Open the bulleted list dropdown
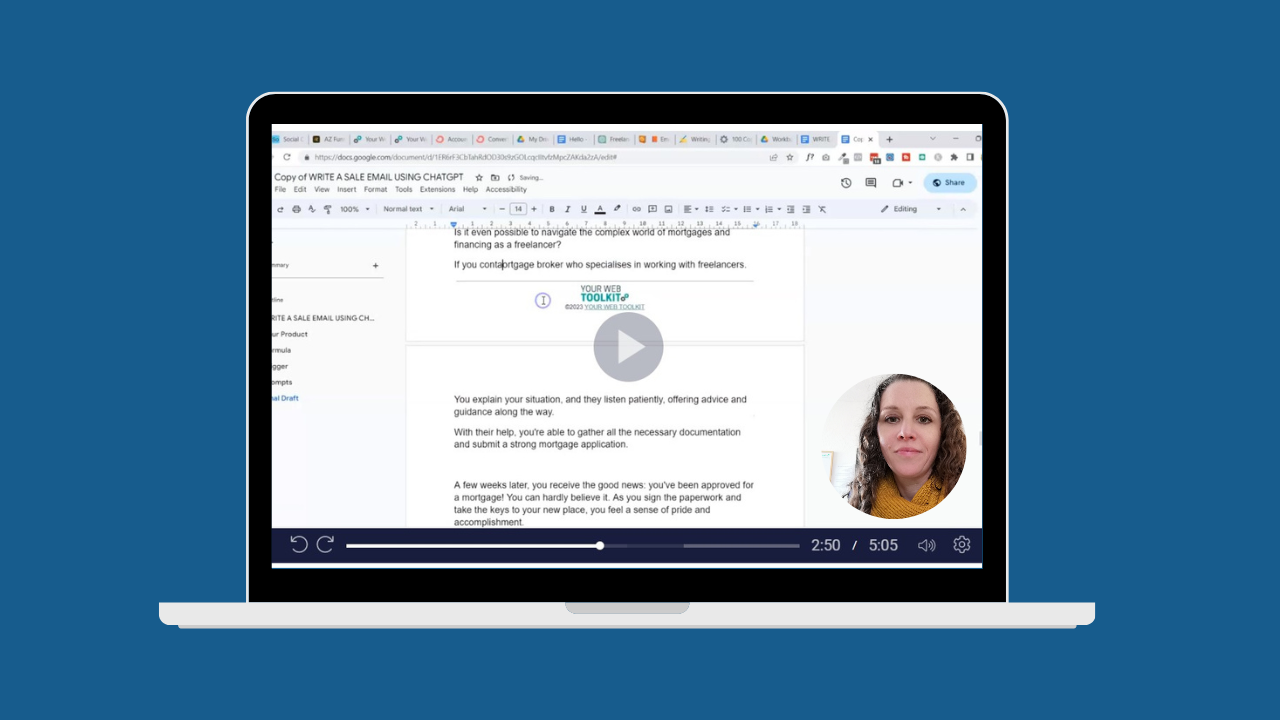1280x720 pixels. tap(750, 209)
